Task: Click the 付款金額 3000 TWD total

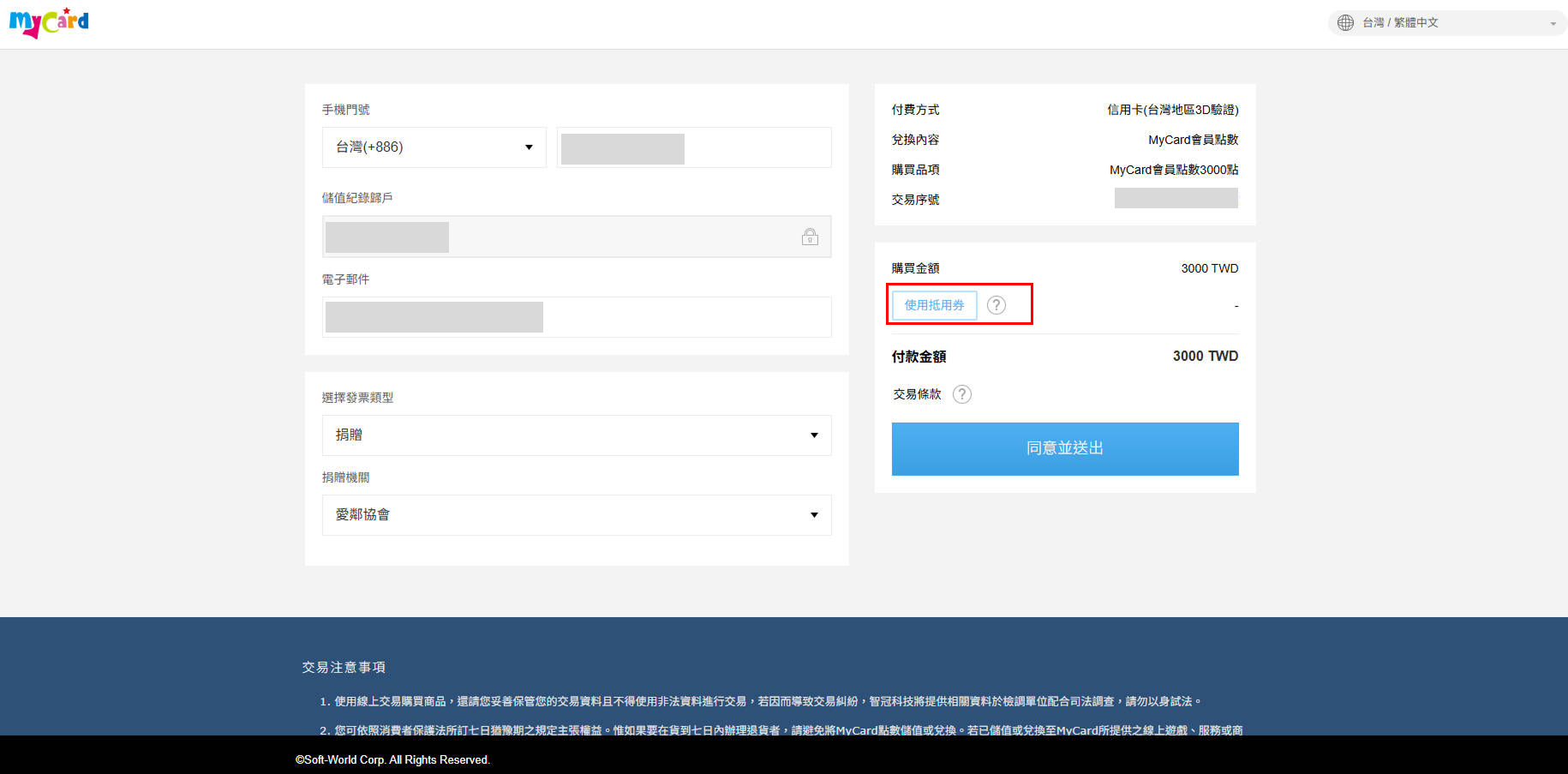Action: click(1205, 356)
